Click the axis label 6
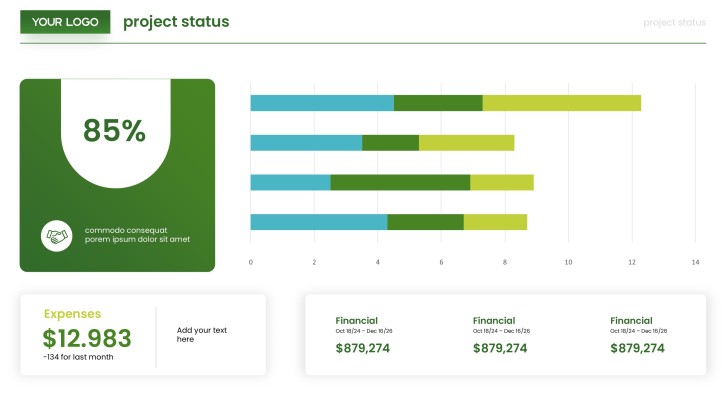Viewport: 726px width, 408px height. pos(441,262)
